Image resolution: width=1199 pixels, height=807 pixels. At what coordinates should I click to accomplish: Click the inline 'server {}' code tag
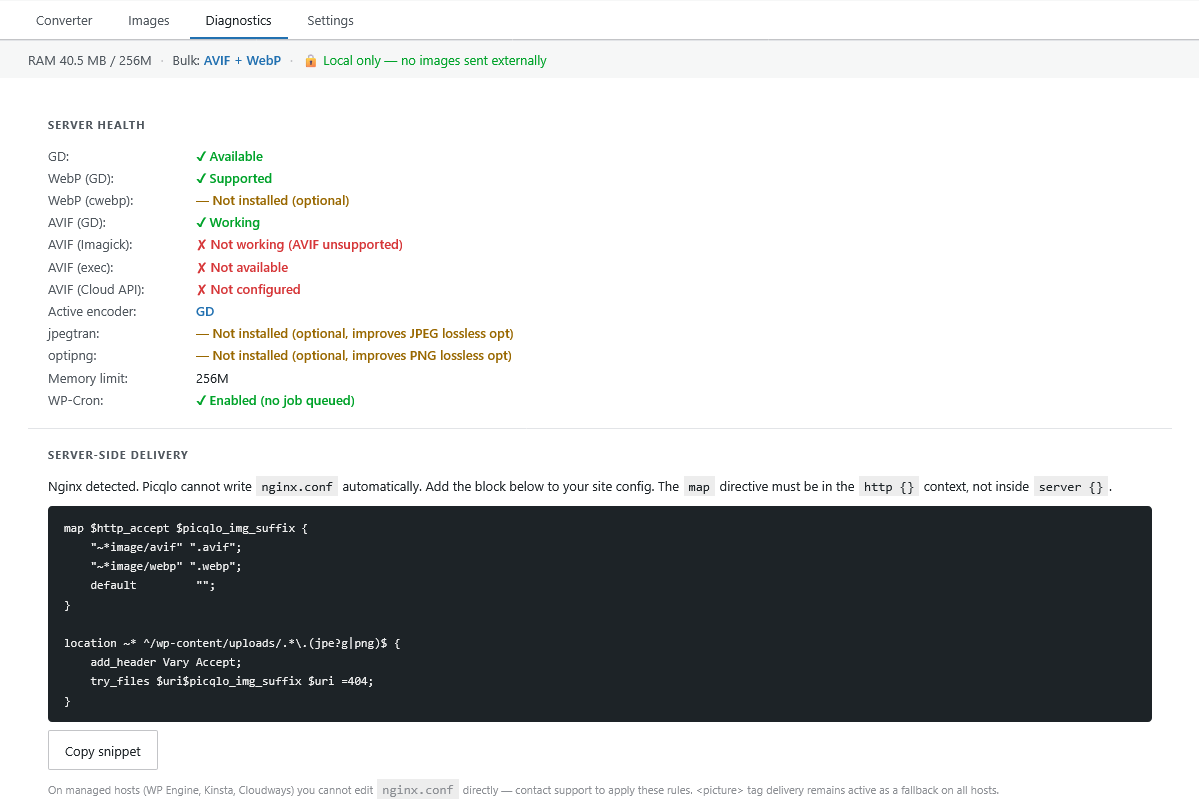pyautogui.click(x=1071, y=487)
